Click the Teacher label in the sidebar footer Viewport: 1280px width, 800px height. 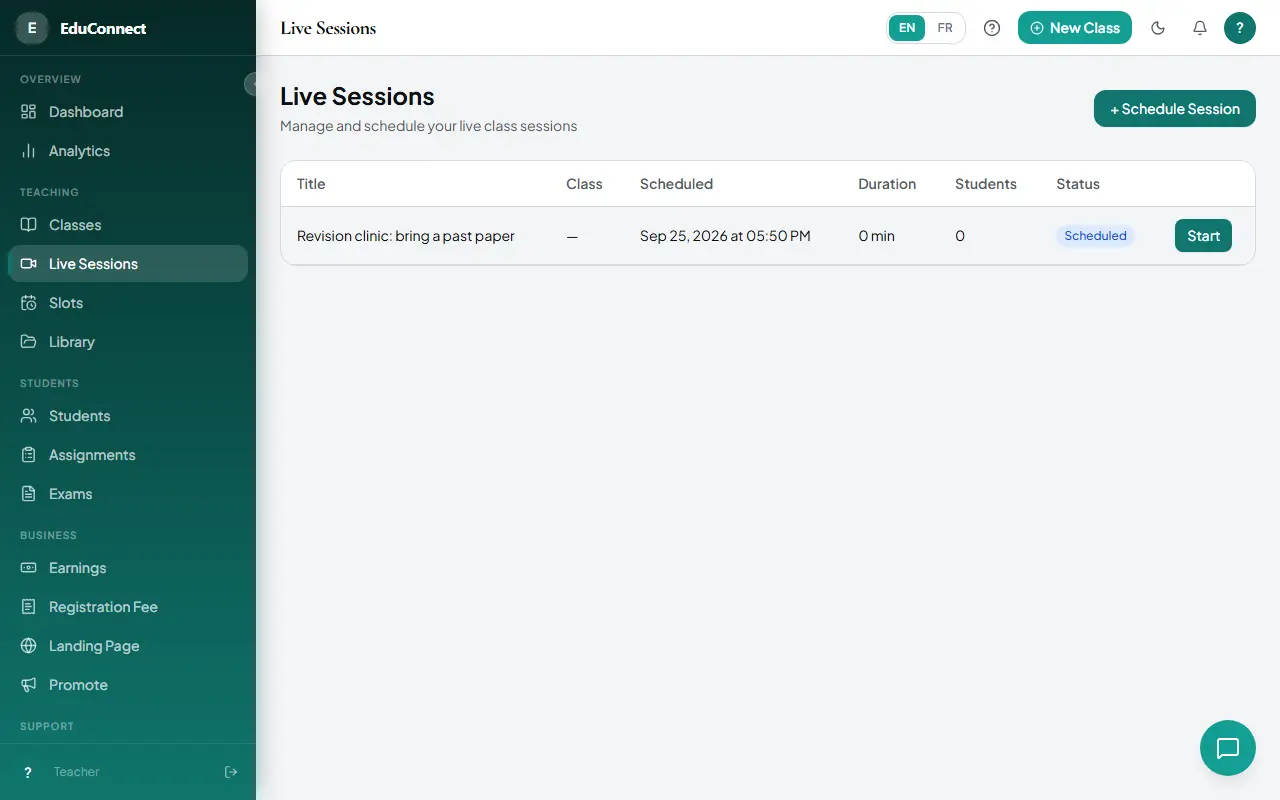pos(77,772)
